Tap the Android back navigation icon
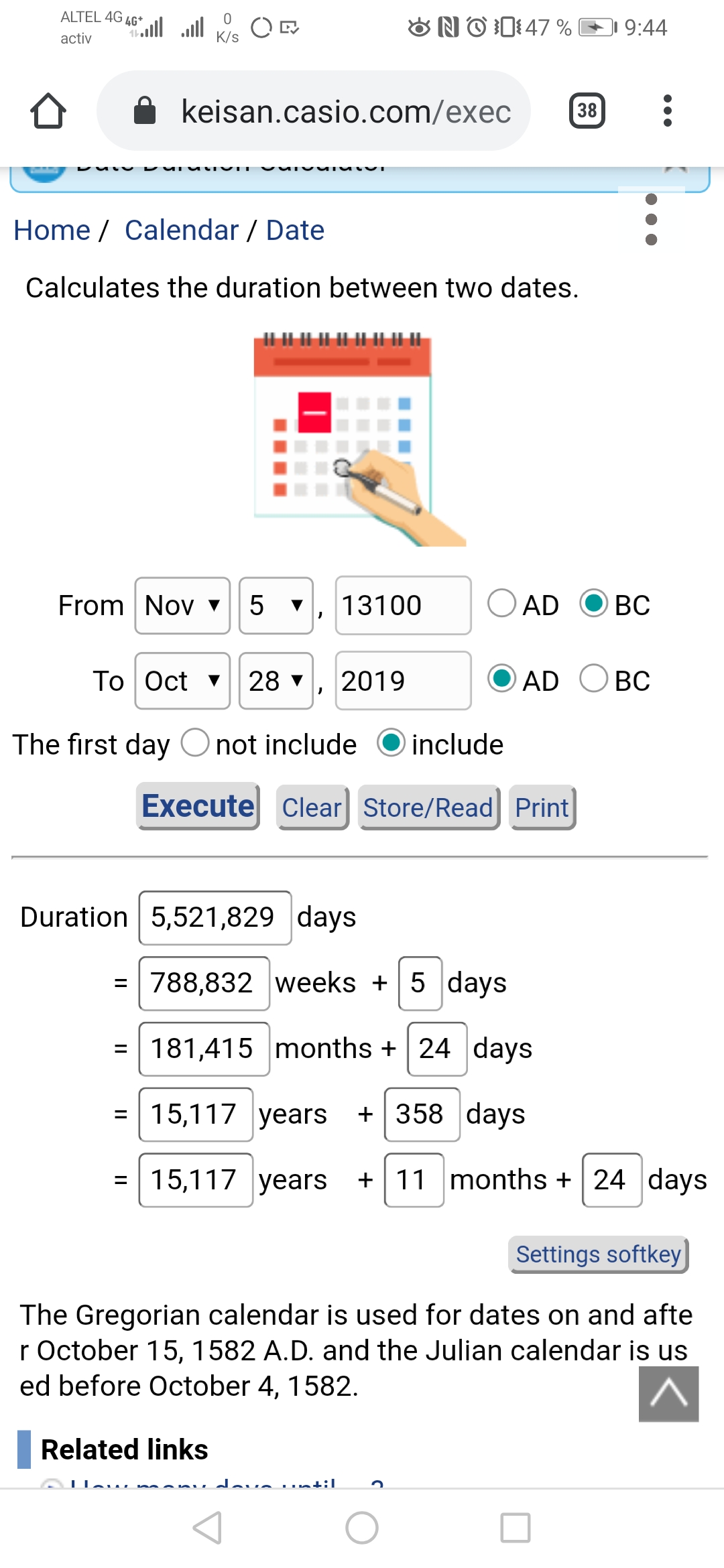Screen dimensions: 724x1568 [207, 1528]
